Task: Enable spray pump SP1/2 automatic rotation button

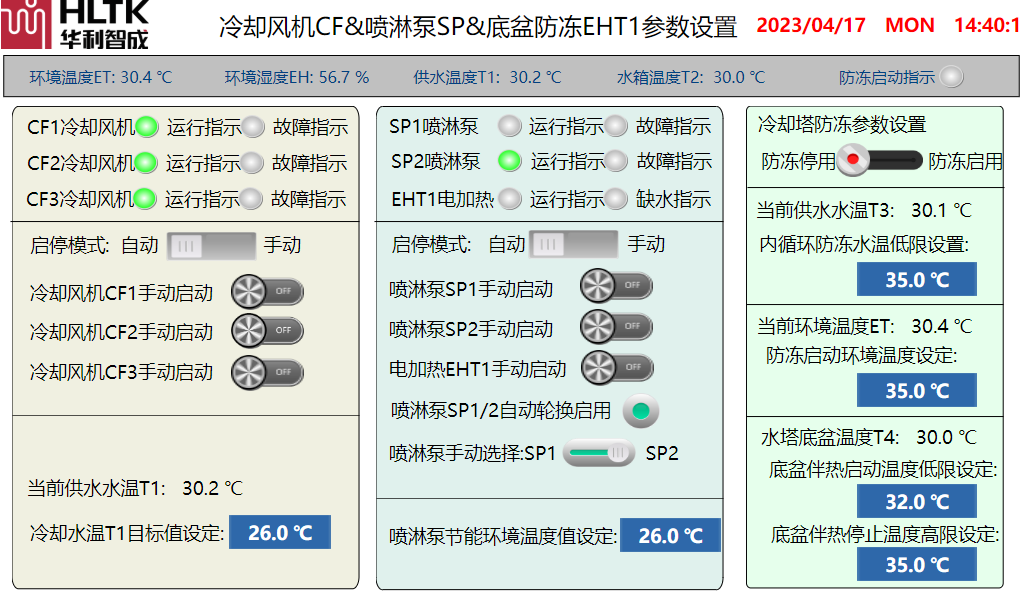Action: pos(641,410)
